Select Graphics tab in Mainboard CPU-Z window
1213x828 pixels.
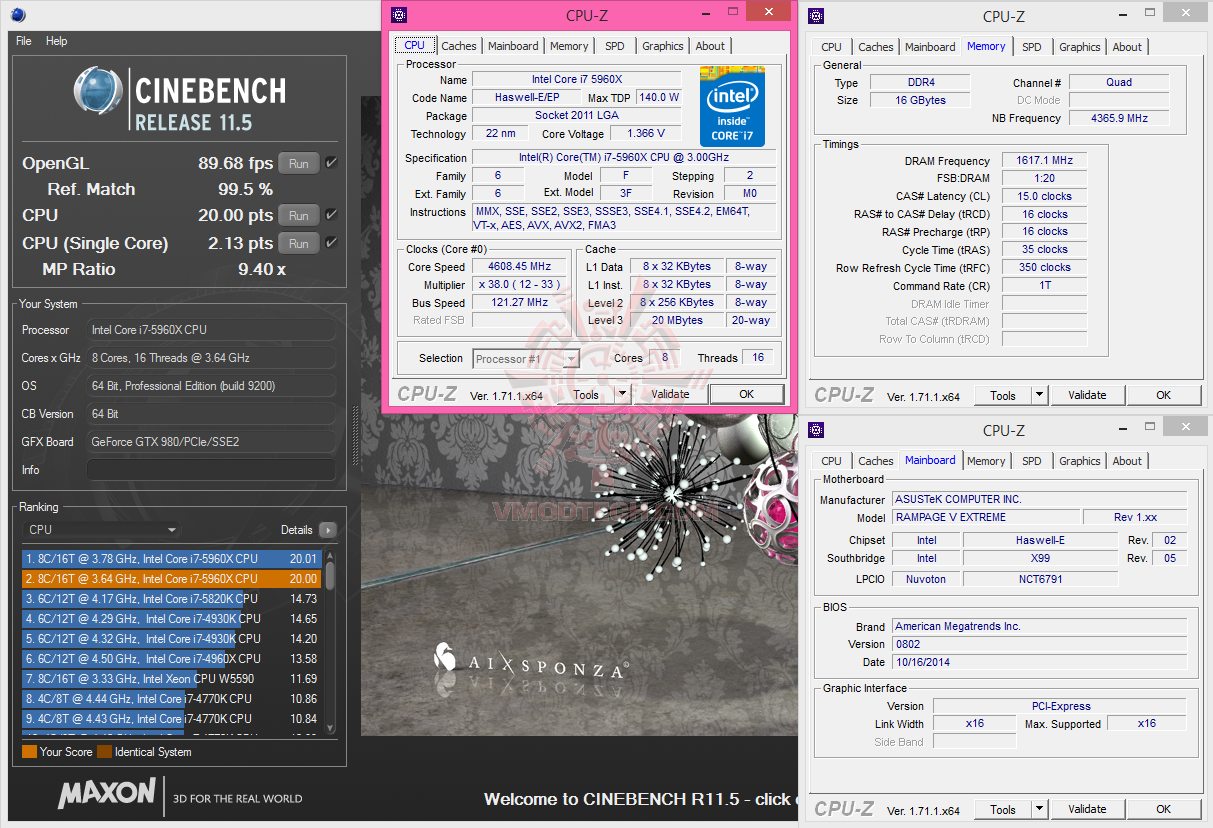[x=1080, y=461]
